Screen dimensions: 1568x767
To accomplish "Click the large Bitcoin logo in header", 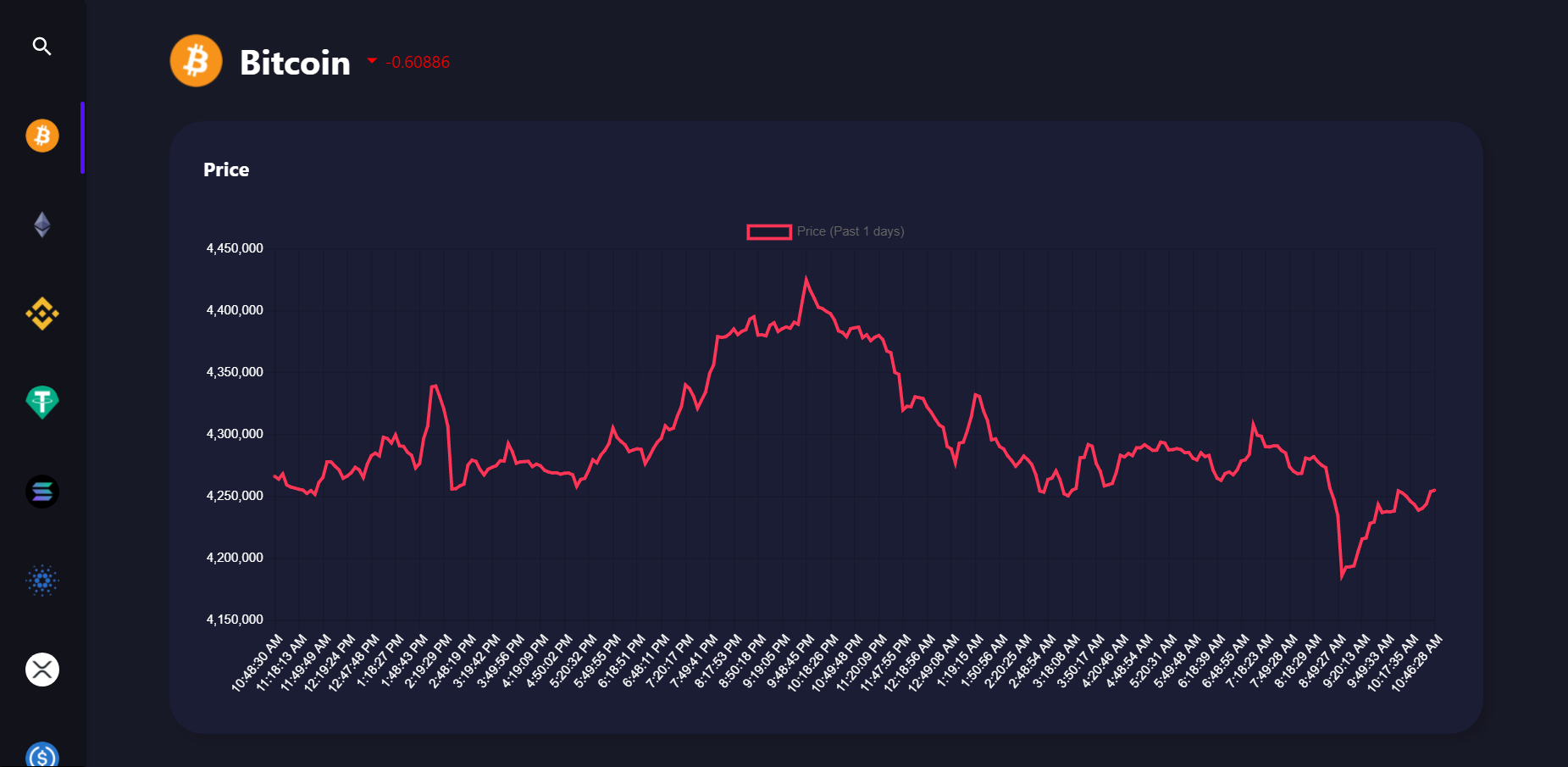I will tap(196, 61).
